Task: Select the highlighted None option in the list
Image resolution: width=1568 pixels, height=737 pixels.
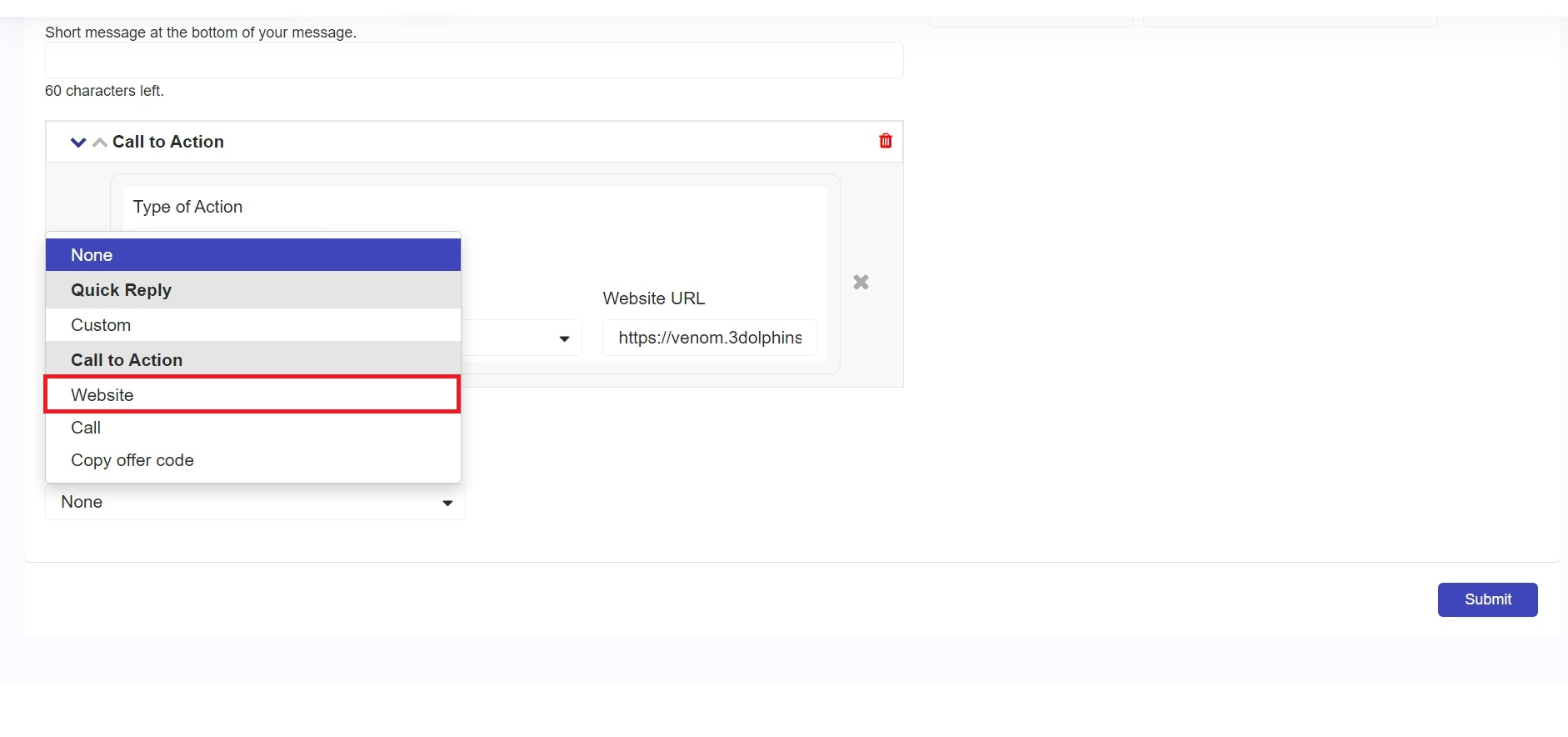Action: pyautogui.click(x=252, y=255)
